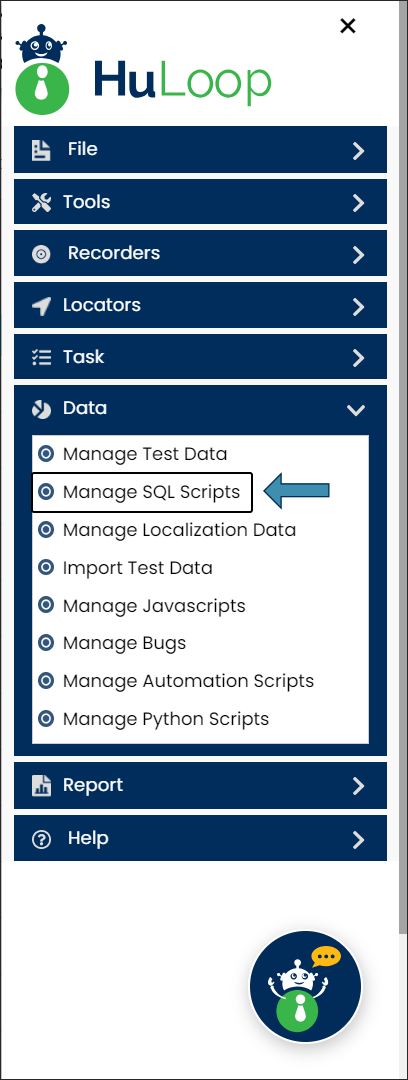Open the Locators menu
Screen dimensions: 408x1080
click(x=201, y=305)
